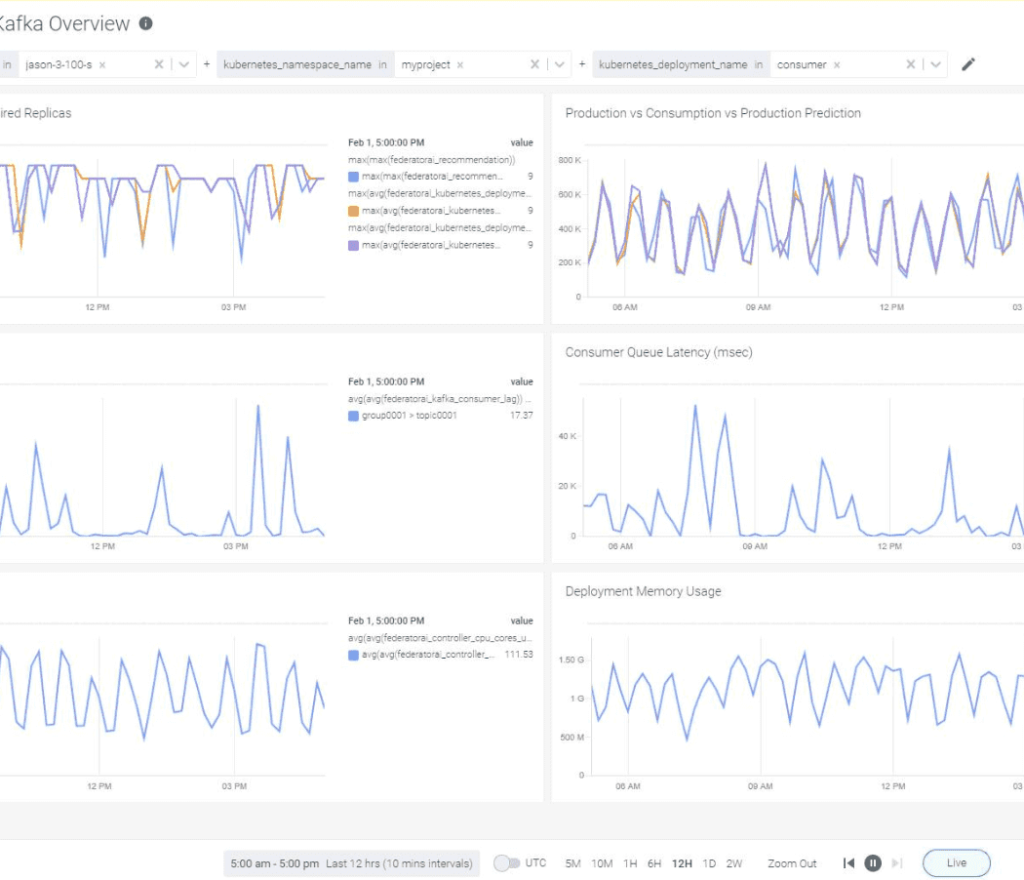Click the Zoom Out control
The height and width of the screenshot is (880, 1024).
pos(791,863)
